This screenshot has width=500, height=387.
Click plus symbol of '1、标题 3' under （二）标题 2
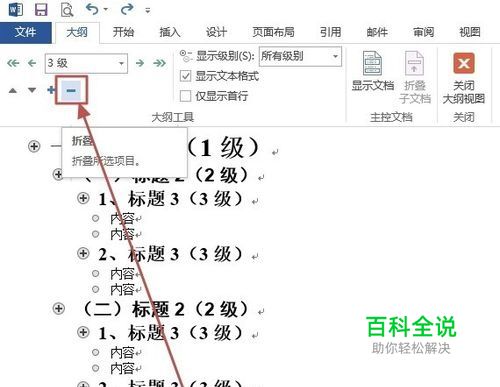[83, 332]
